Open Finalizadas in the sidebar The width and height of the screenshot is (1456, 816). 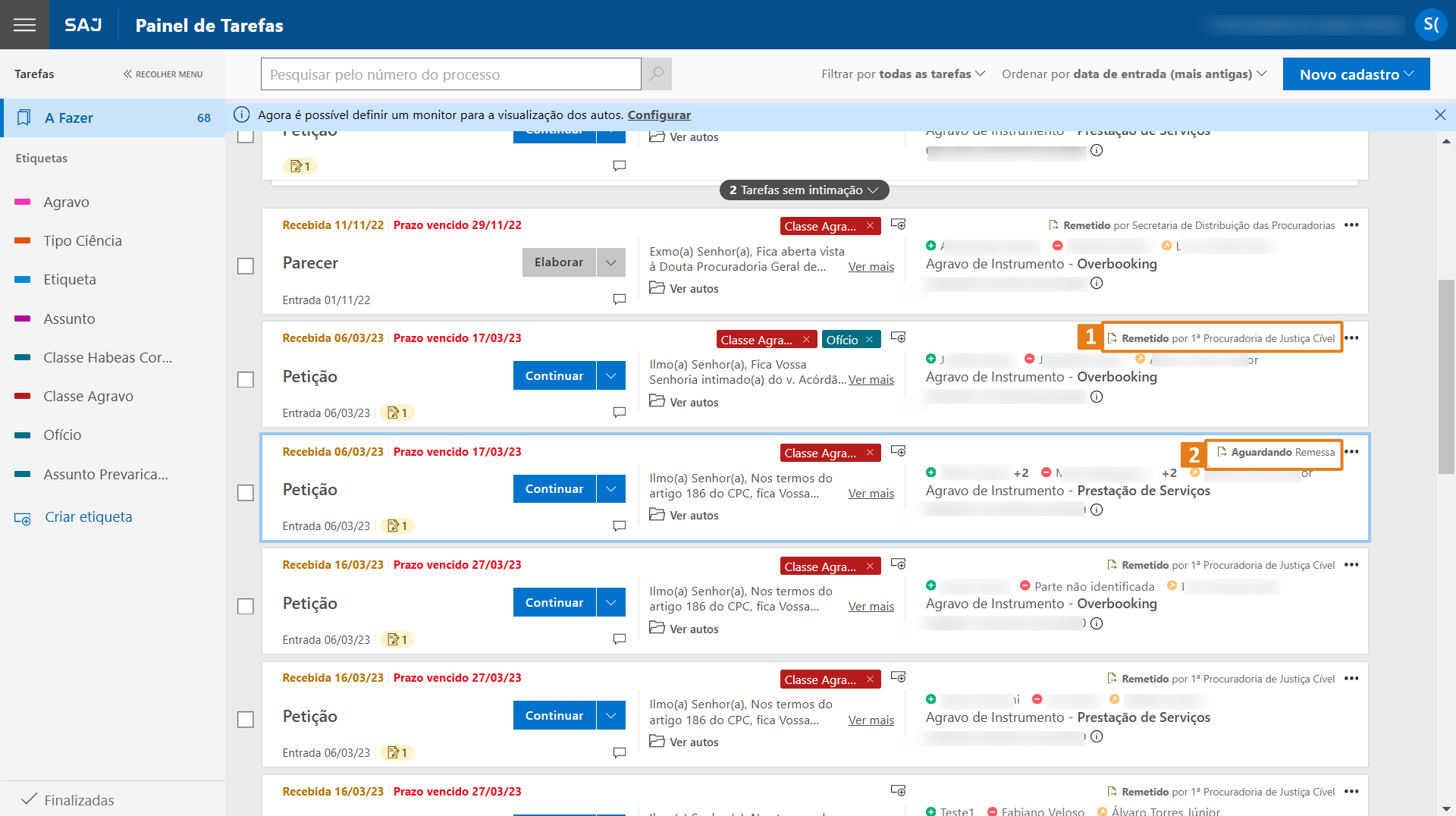click(79, 800)
